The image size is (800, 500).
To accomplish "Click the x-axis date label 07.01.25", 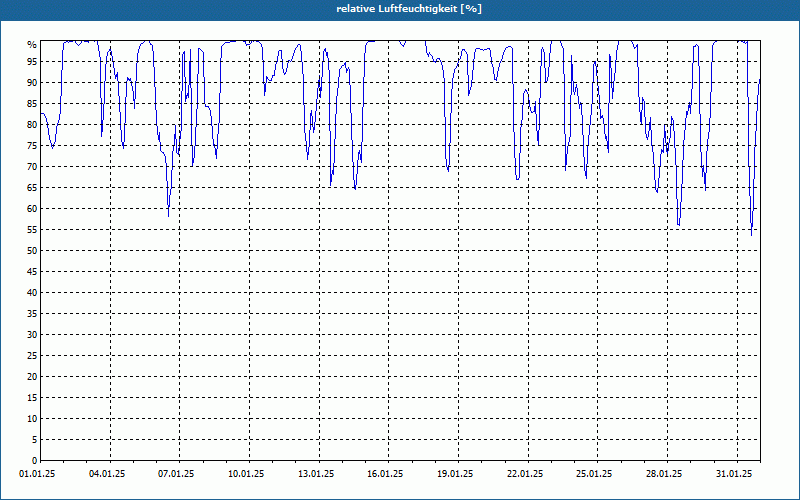I will coord(176,474).
